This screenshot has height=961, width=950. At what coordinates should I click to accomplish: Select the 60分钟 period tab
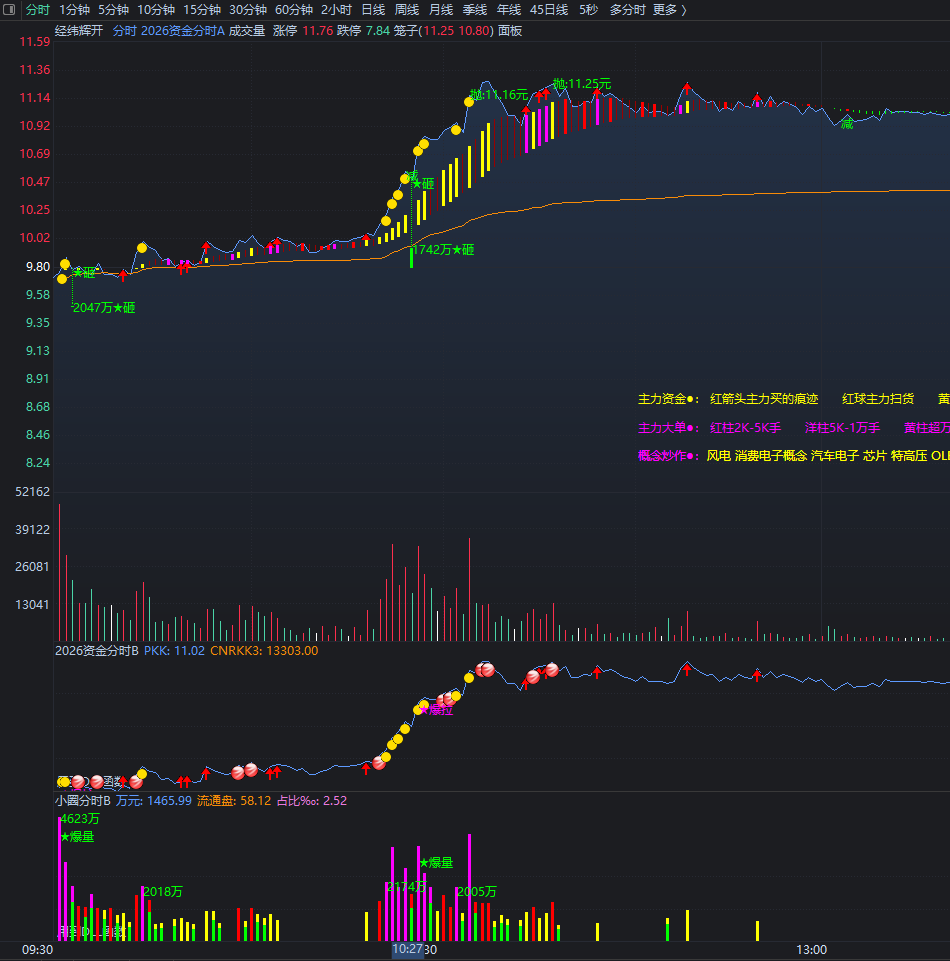point(294,10)
